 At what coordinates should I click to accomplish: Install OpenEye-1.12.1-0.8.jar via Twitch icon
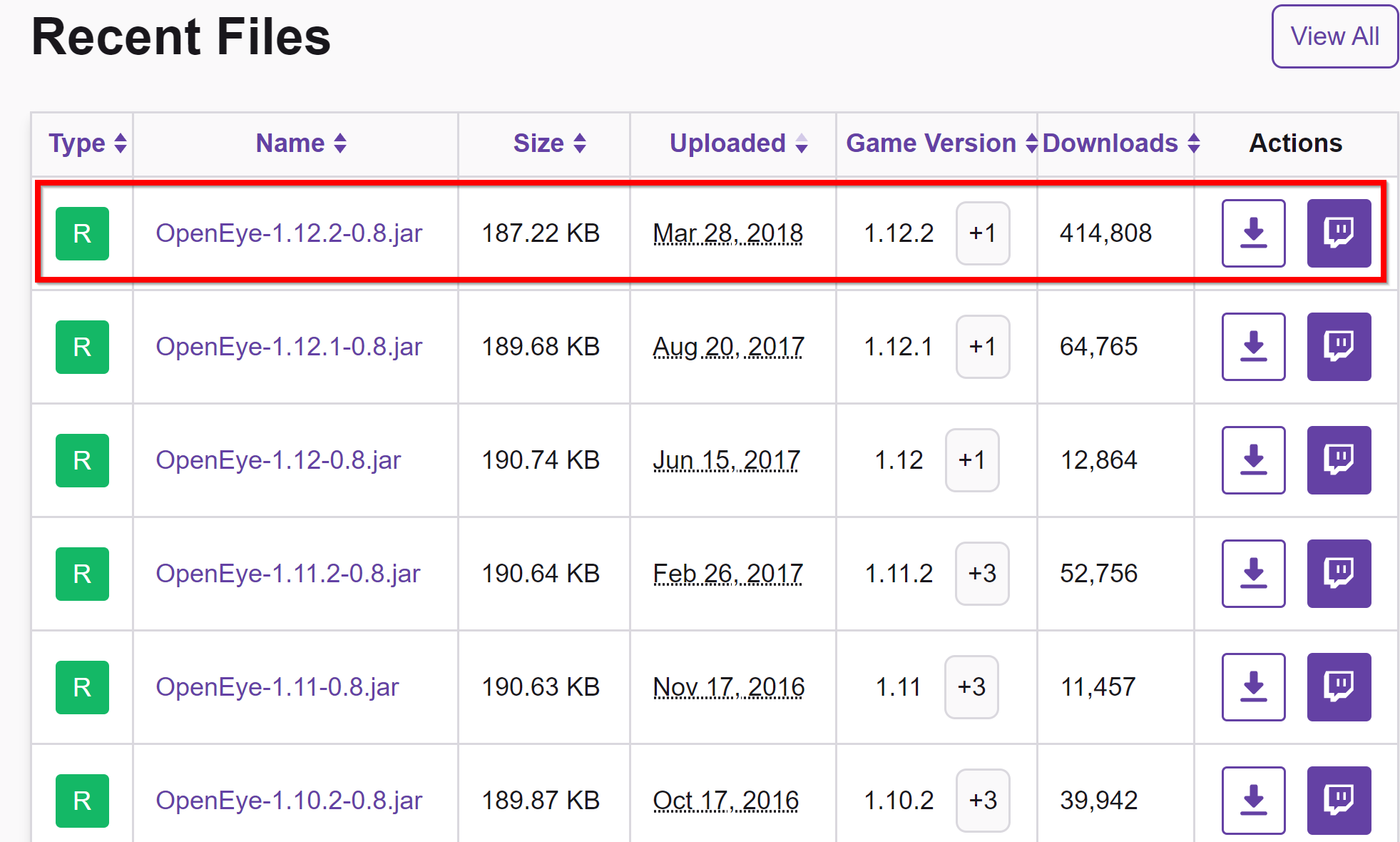click(1339, 347)
